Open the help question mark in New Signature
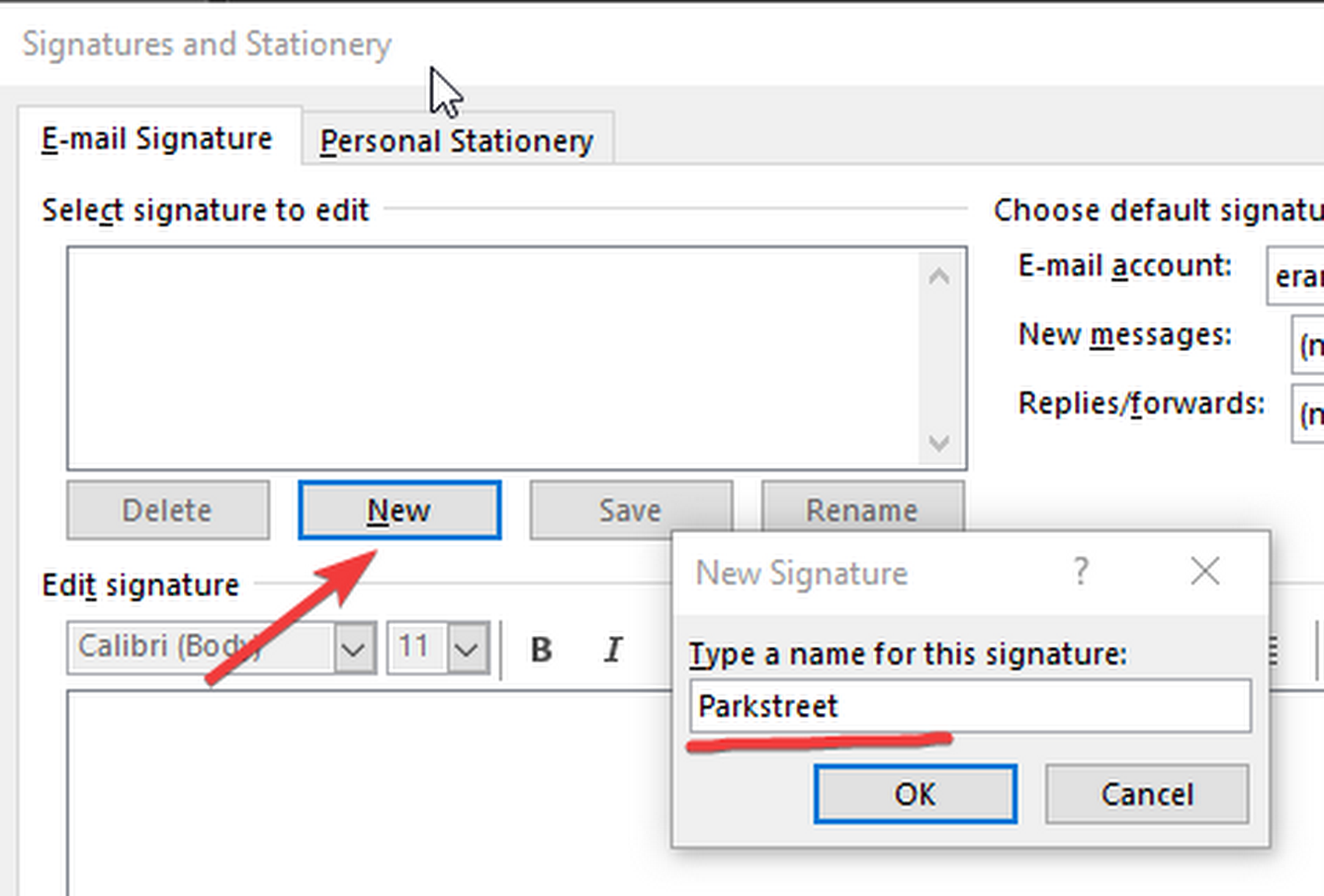 [1080, 572]
